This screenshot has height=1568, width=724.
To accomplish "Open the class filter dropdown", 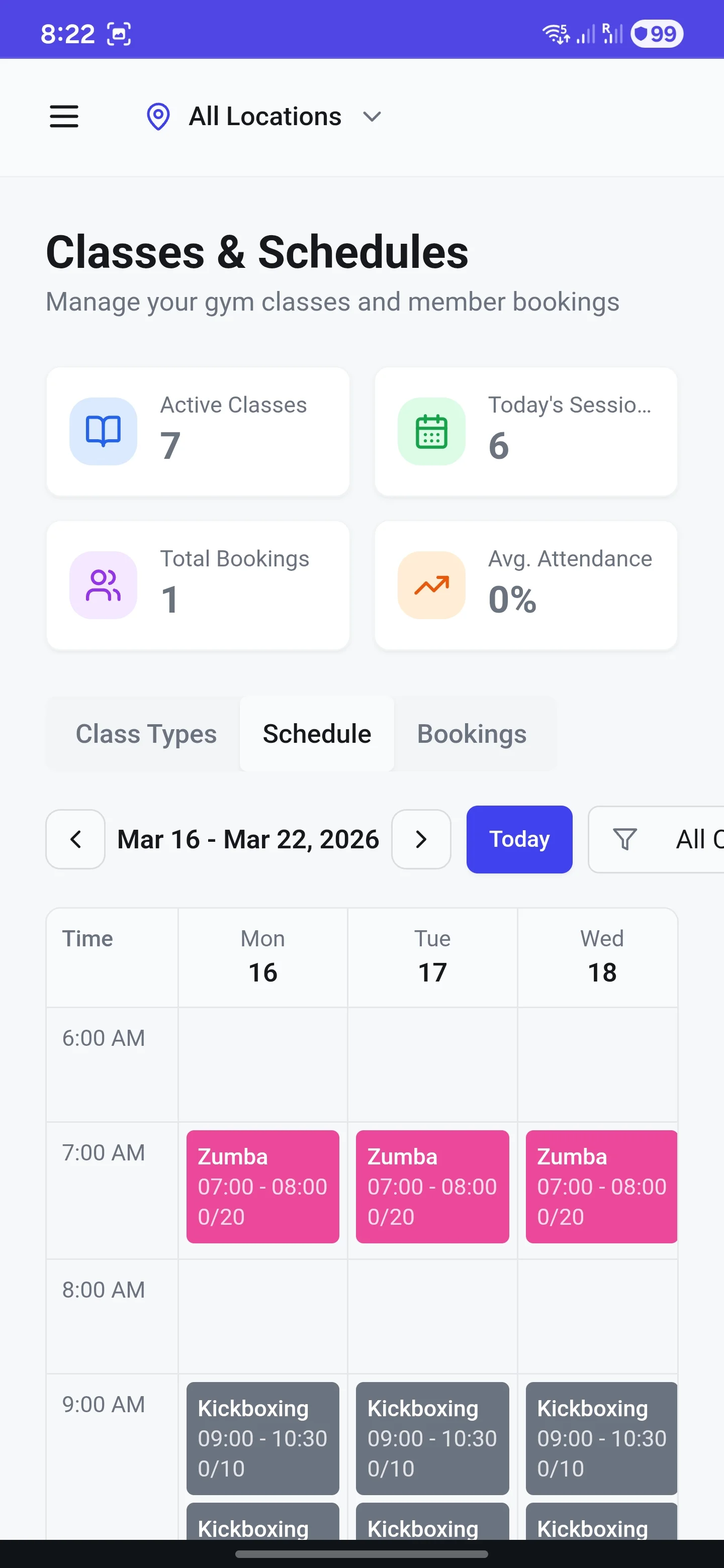I will tap(670, 839).
